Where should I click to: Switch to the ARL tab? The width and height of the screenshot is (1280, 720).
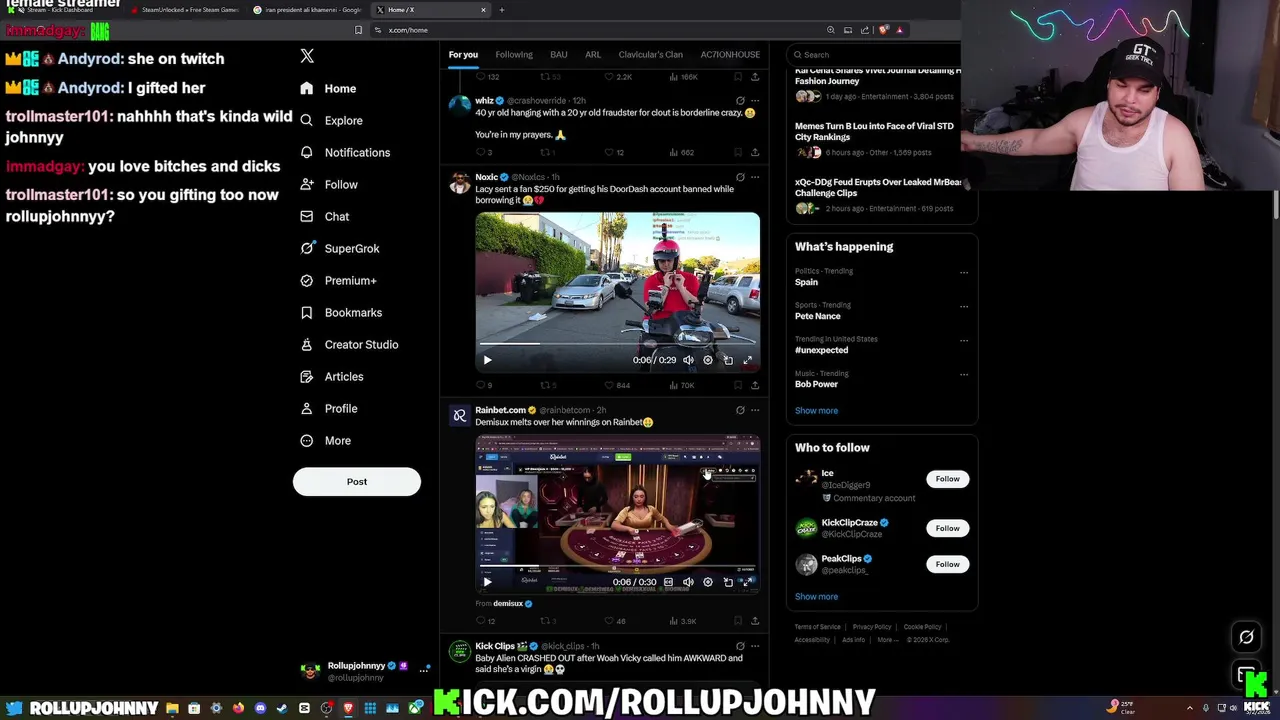593,54
